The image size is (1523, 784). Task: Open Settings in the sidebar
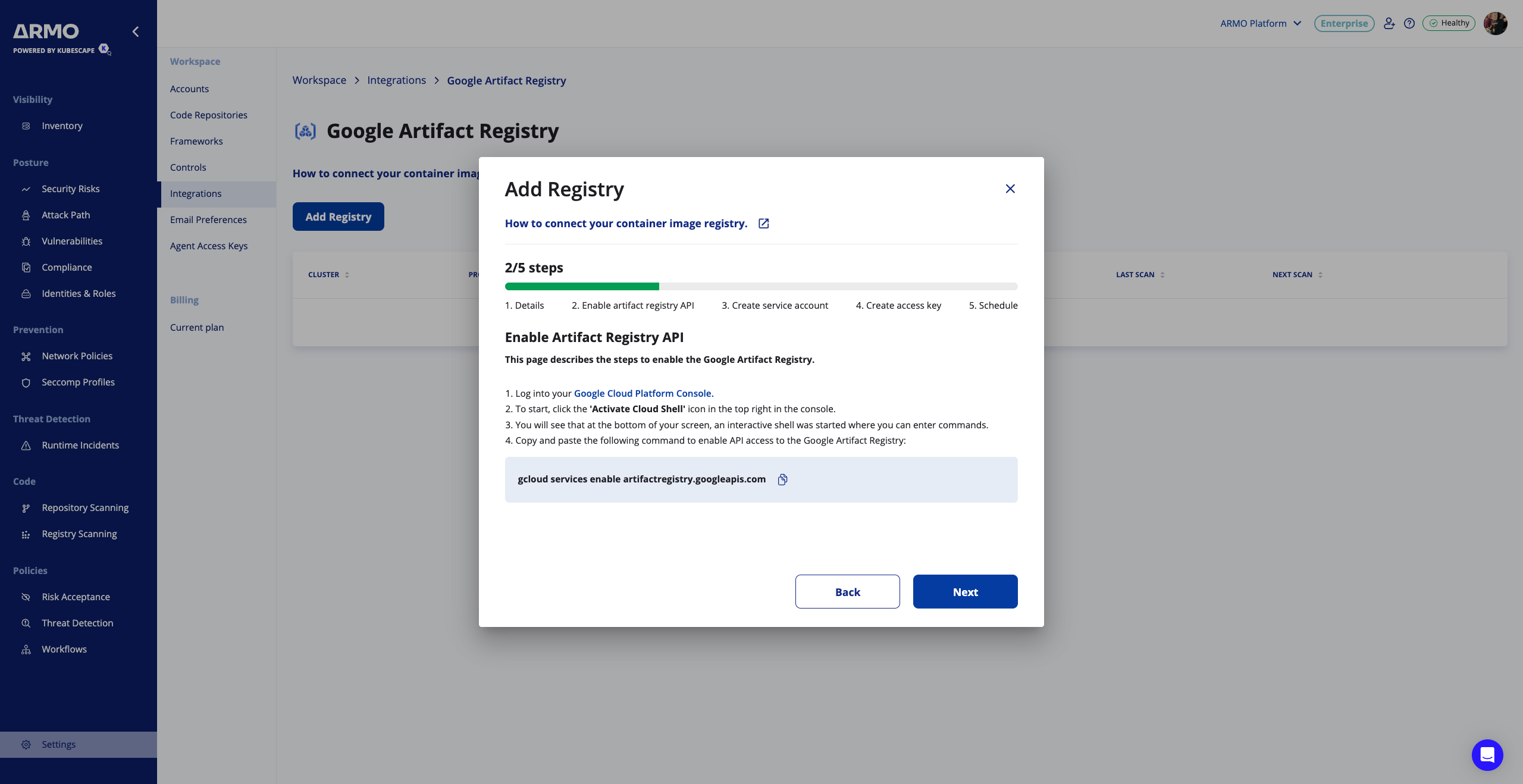(x=58, y=744)
